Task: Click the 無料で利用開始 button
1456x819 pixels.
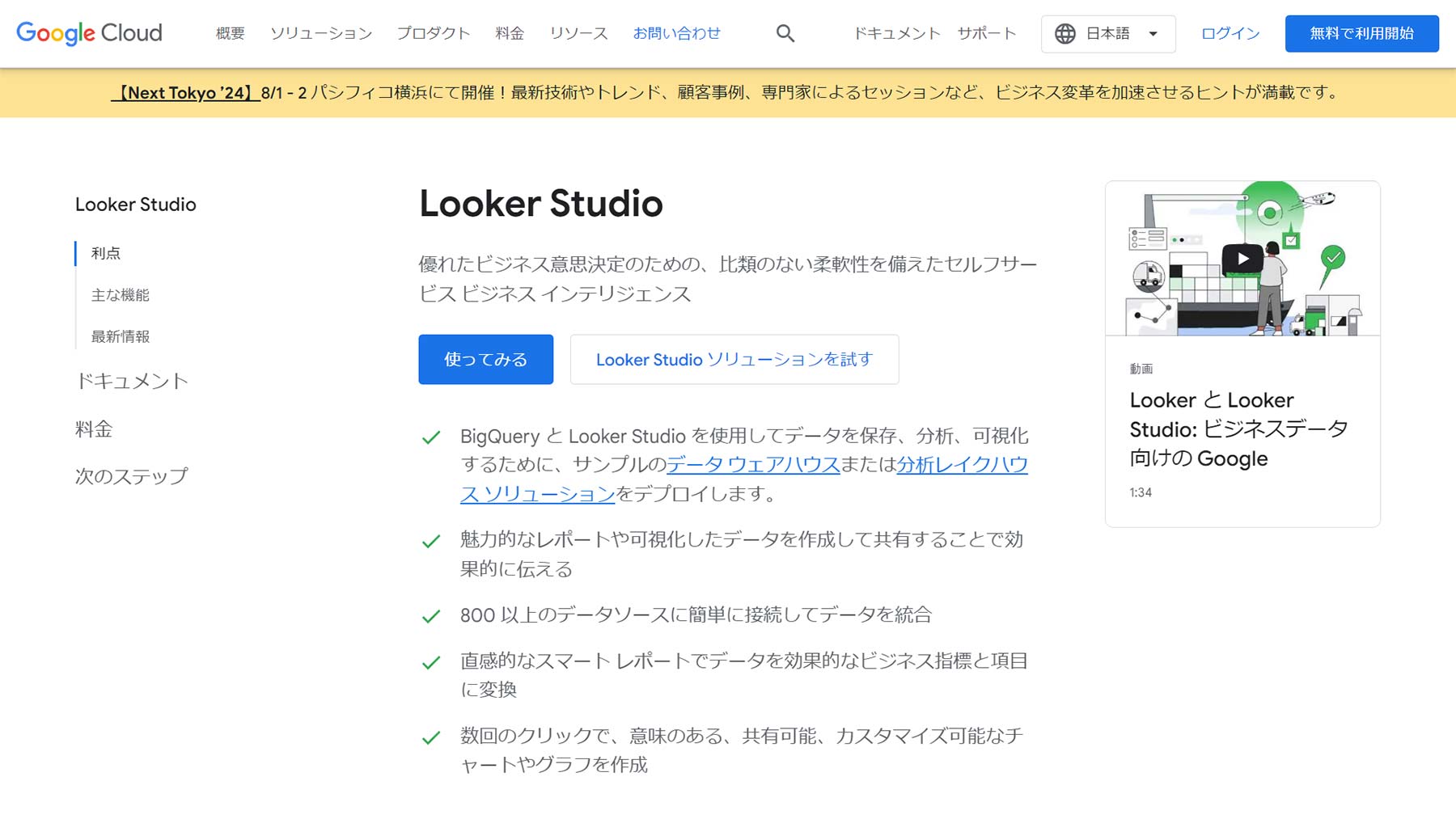Action: pyautogui.click(x=1361, y=33)
